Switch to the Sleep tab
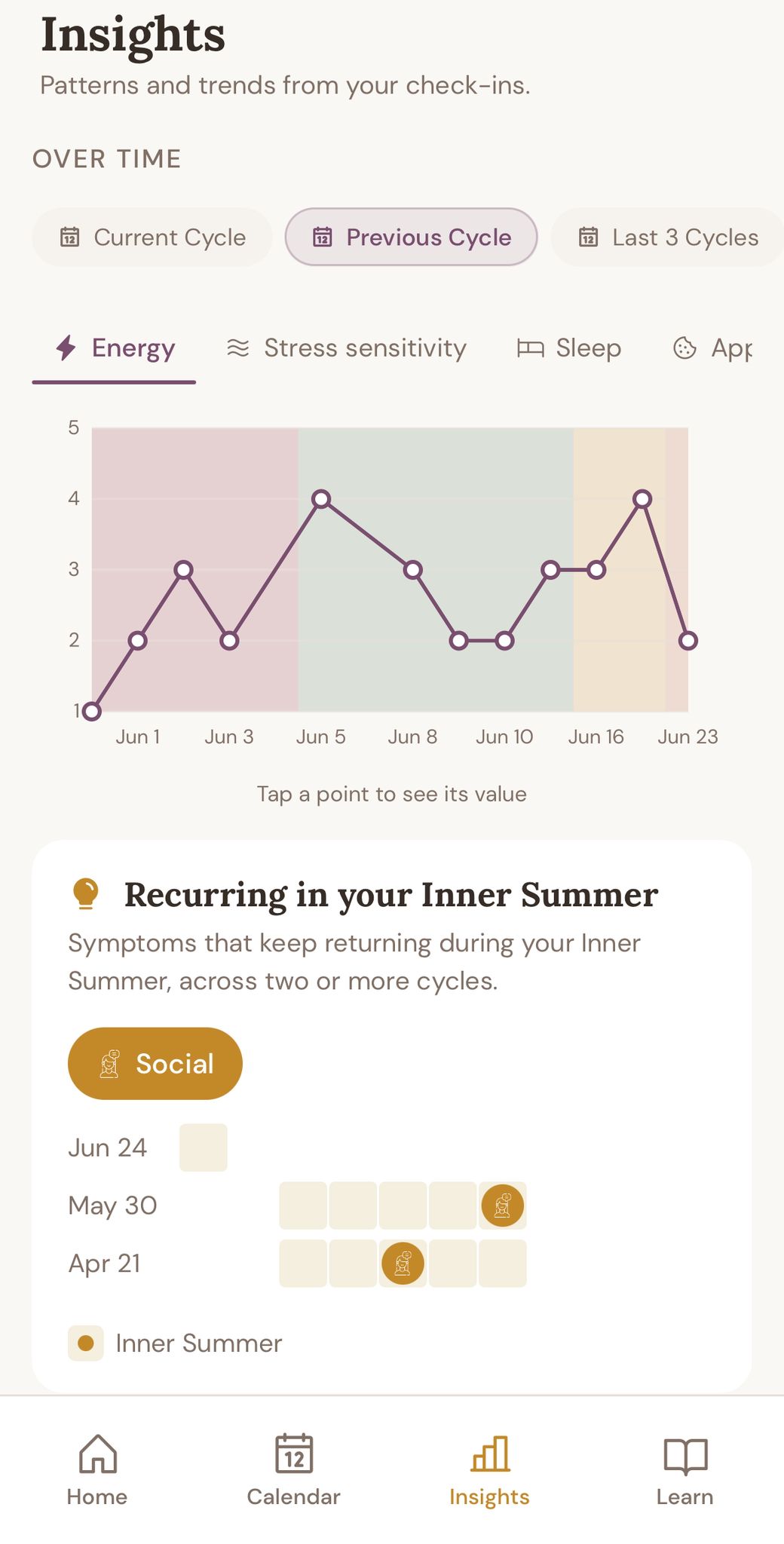 (569, 348)
